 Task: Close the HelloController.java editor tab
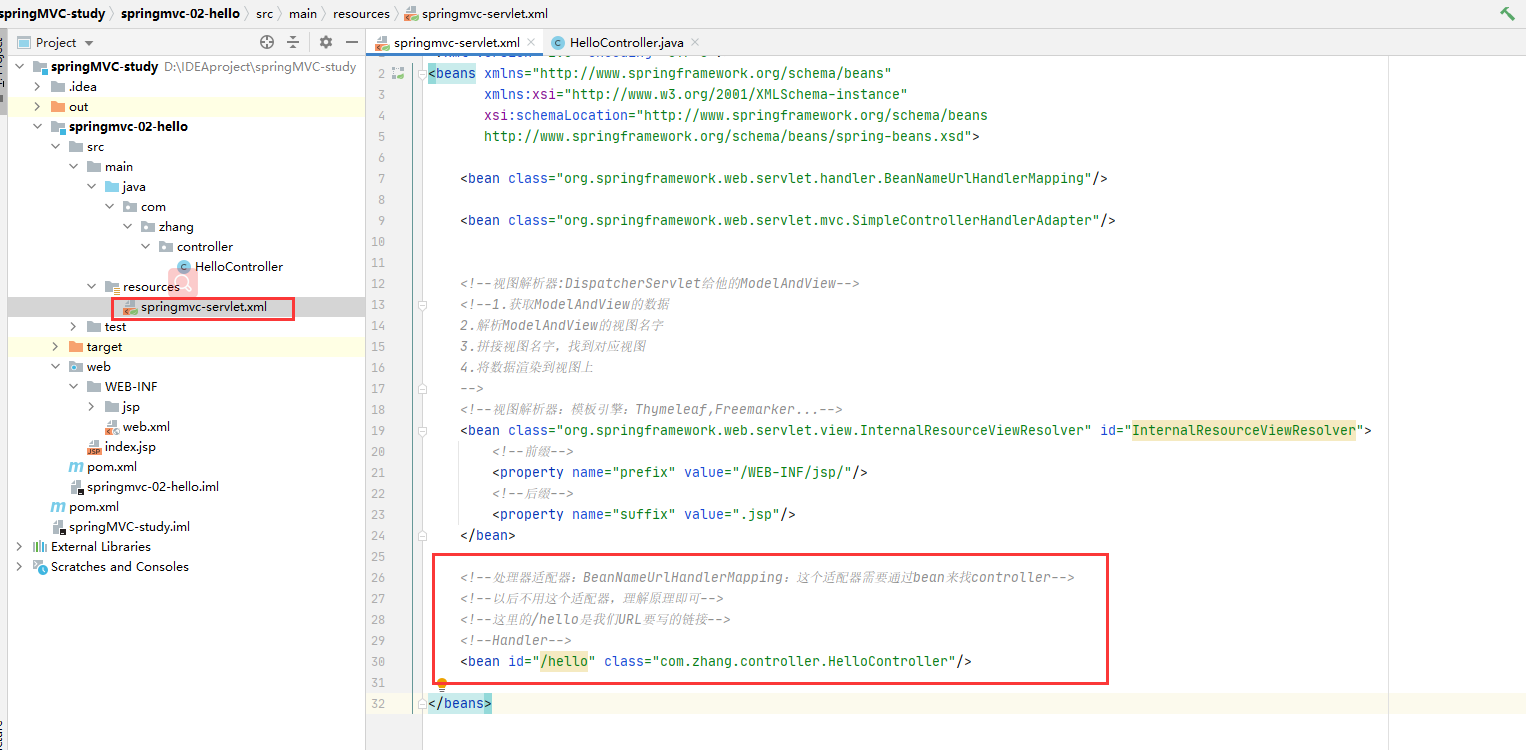click(x=694, y=43)
